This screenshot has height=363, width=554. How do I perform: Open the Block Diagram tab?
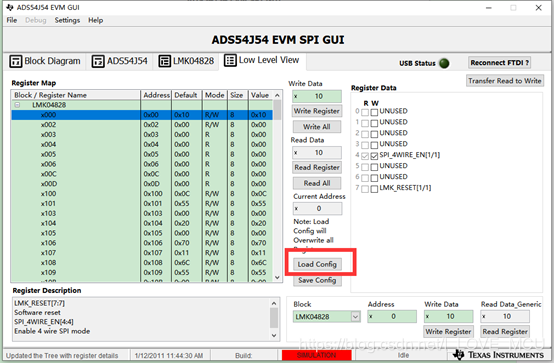pyautogui.click(x=45, y=61)
